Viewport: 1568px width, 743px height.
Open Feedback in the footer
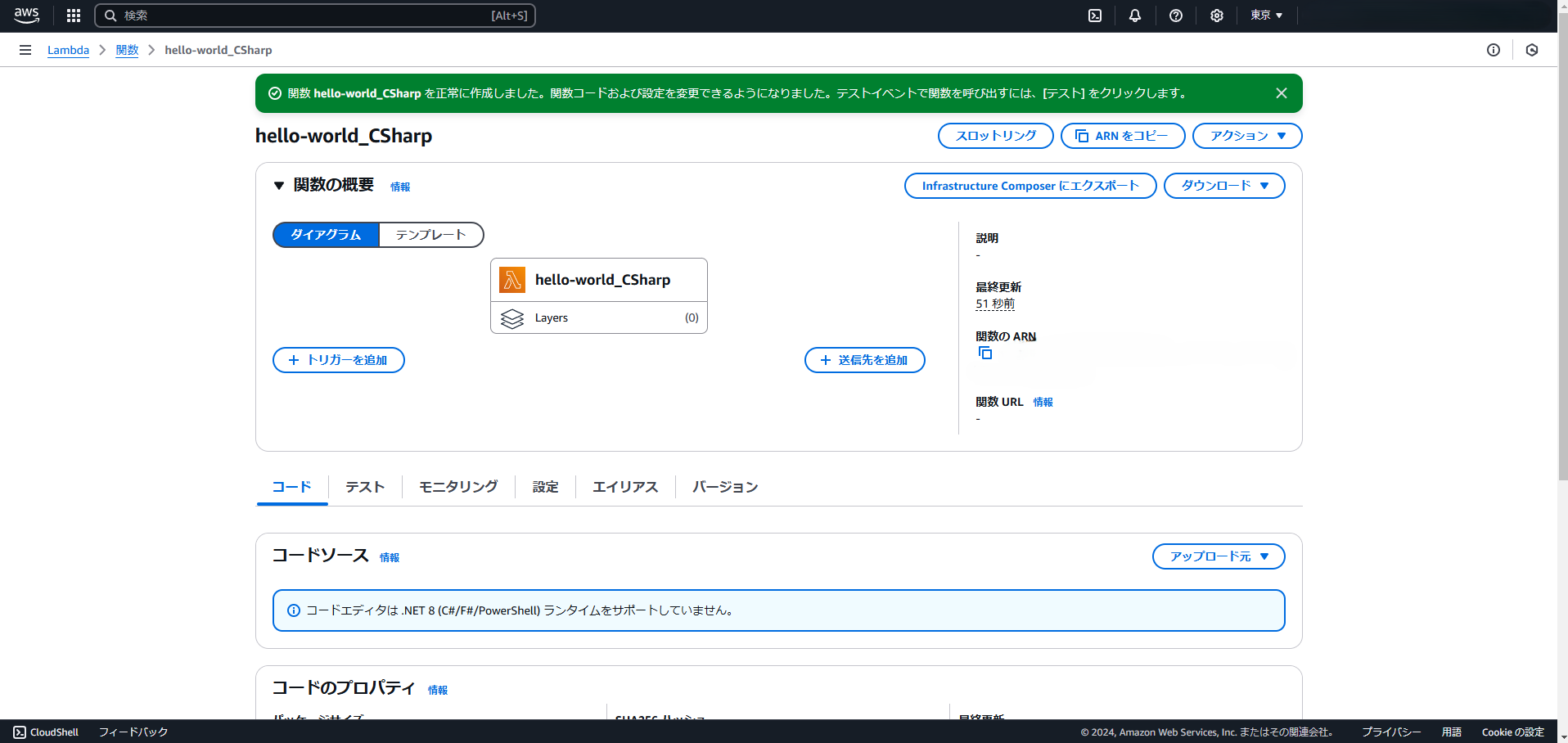[x=133, y=732]
